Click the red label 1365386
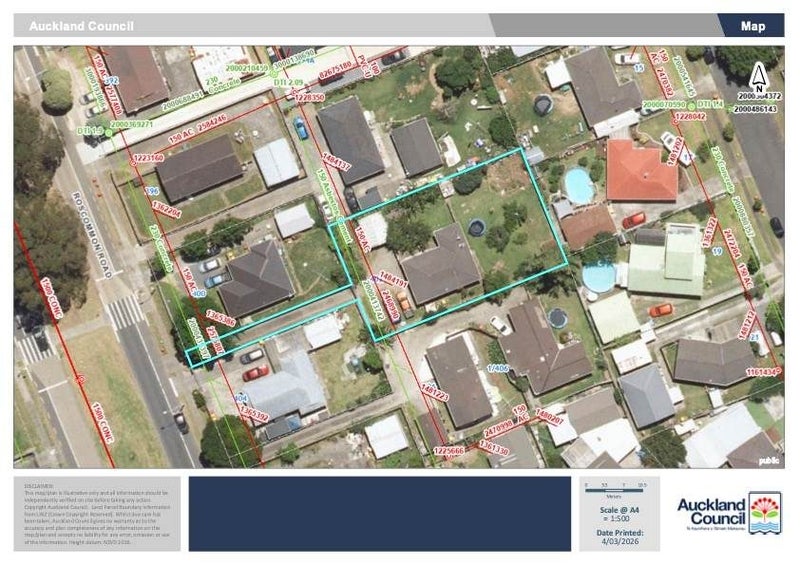 (x=220, y=318)
